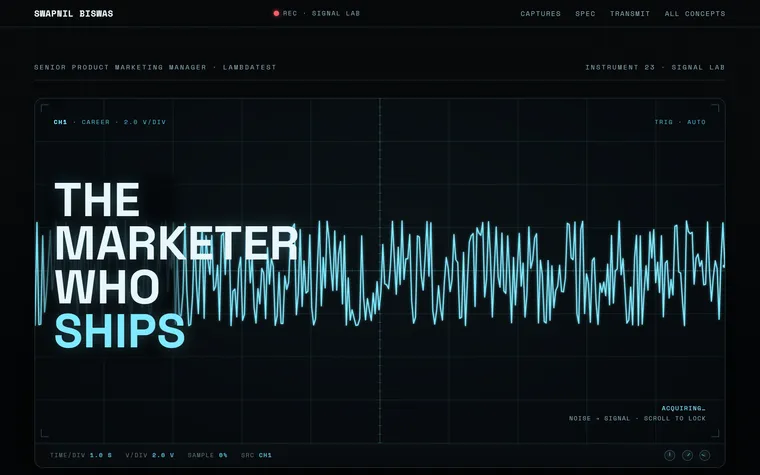This screenshot has height=475, width=760.
Task: Click the cyan SHIPS headline word
Action: tap(120, 332)
